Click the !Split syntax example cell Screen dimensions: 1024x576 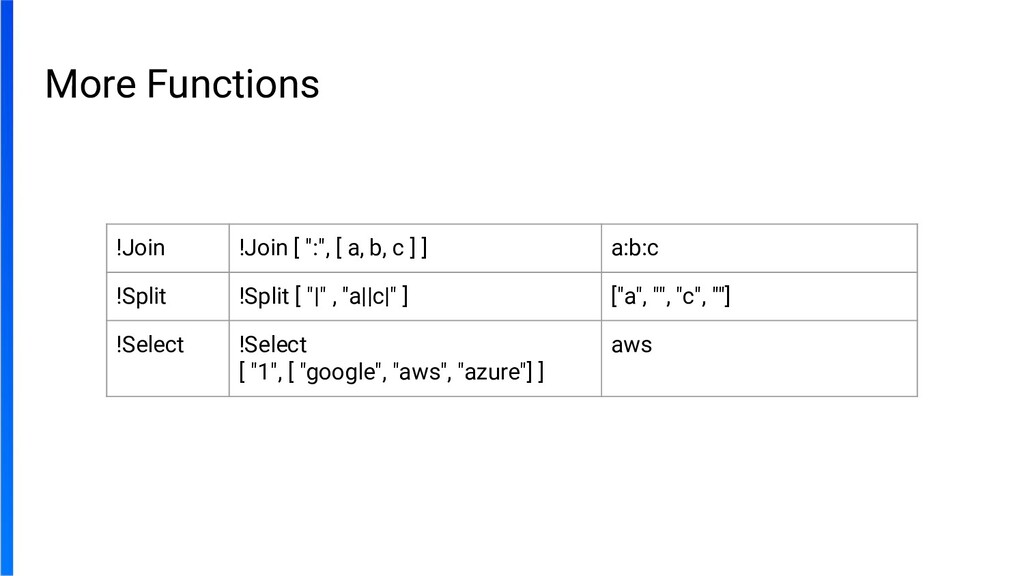pyautogui.click(x=322, y=296)
